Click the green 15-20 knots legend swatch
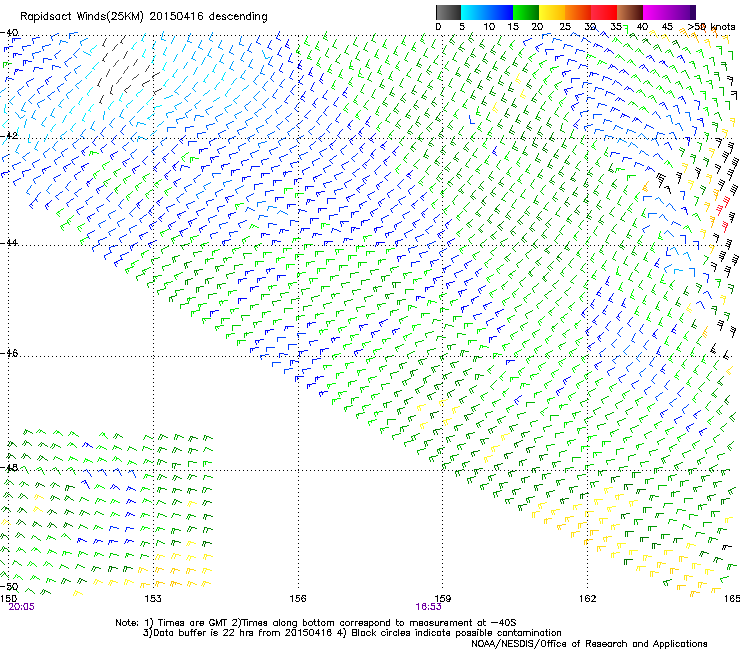This screenshot has width=740, height=650. point(526,12)
